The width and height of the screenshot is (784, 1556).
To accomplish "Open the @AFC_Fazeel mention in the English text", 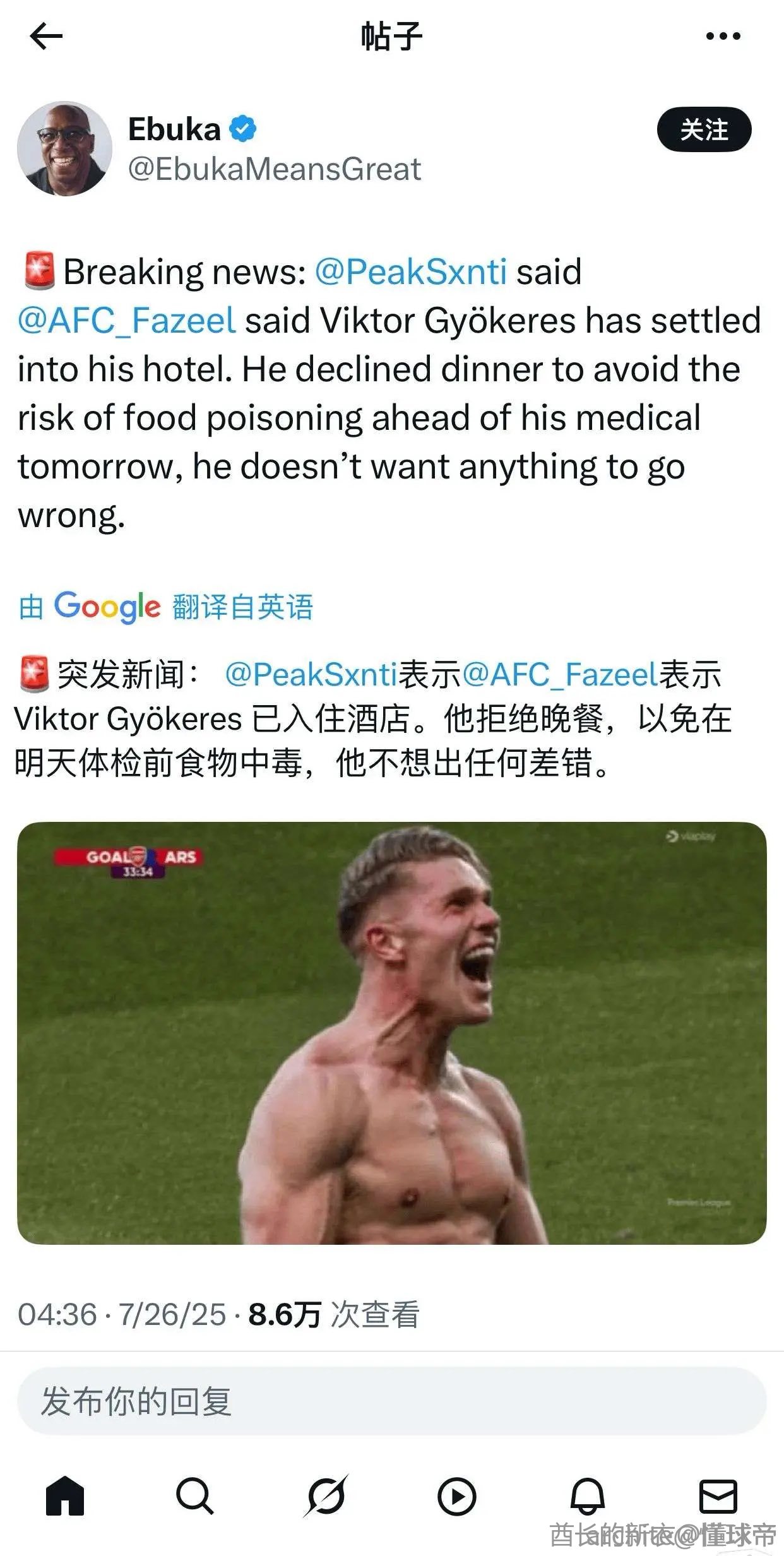I will click(127, 321).
